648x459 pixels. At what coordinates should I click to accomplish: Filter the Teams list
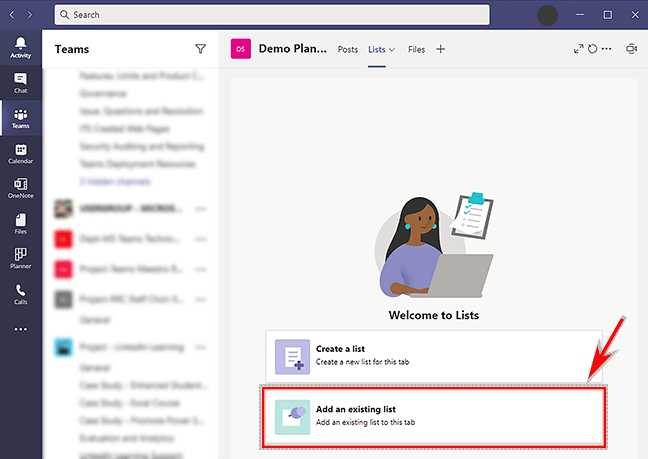point(200,48)
